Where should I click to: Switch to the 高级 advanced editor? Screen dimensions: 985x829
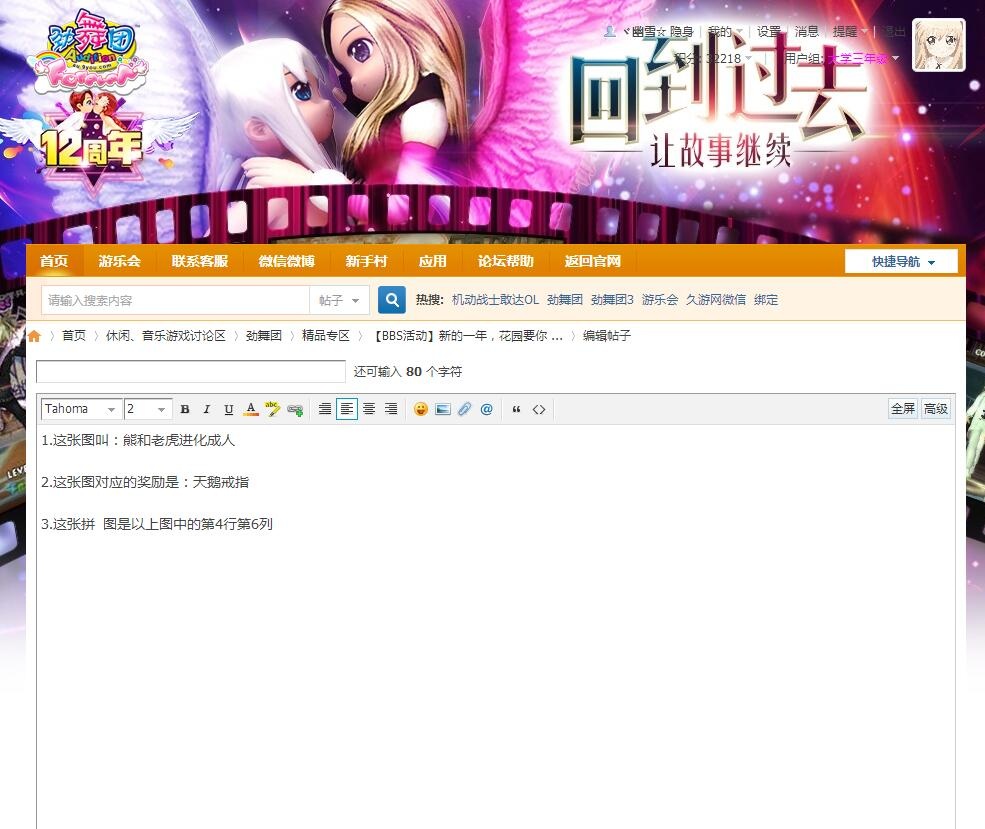[935, 409]
